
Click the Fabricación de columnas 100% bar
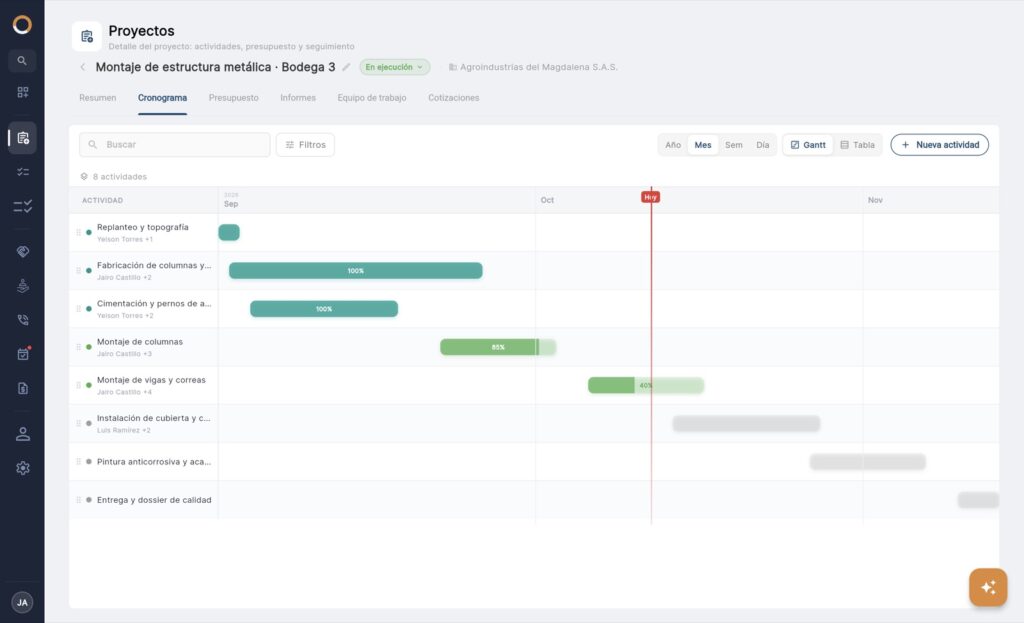pos(355,270)
